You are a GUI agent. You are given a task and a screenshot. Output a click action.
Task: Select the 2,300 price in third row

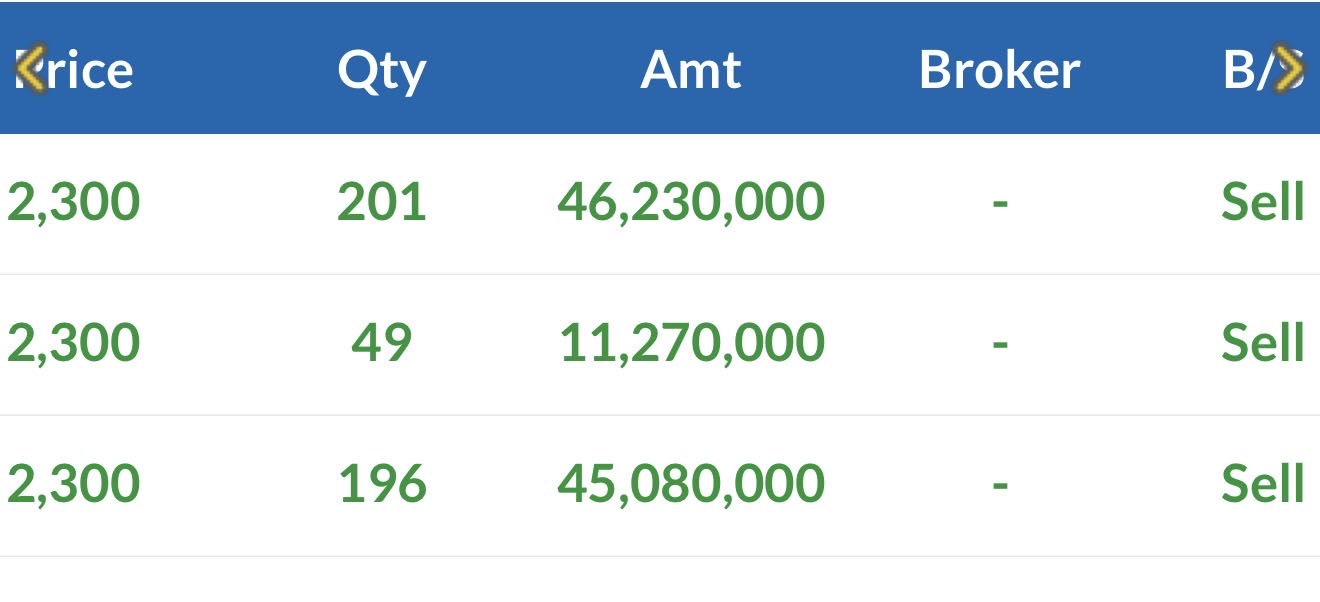73,484
